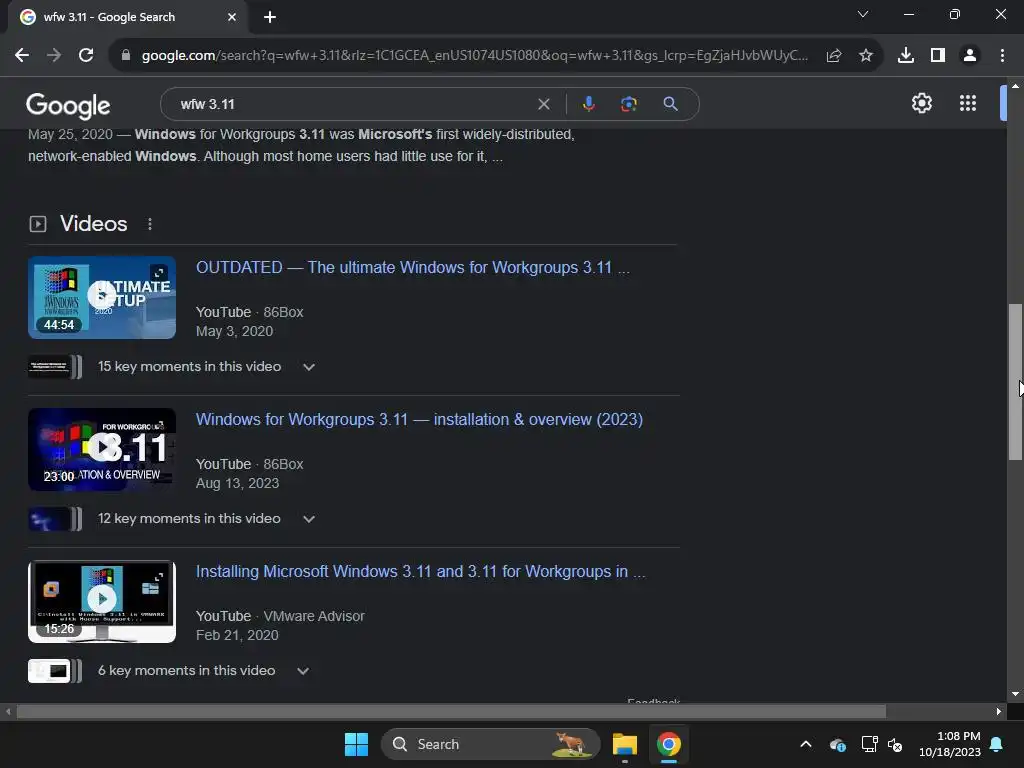Play the 15:26 video thumbnail
Viewport: 1024px width, 768px height.
tap(102, 601)
